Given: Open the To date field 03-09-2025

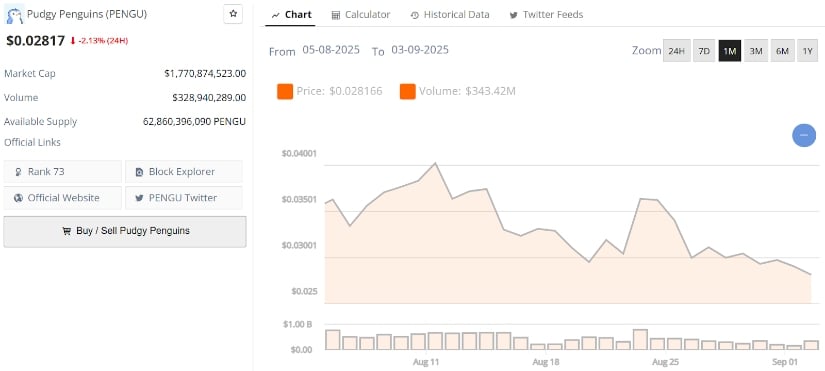Looking at the screenshot, I should (x=420, y=50).
